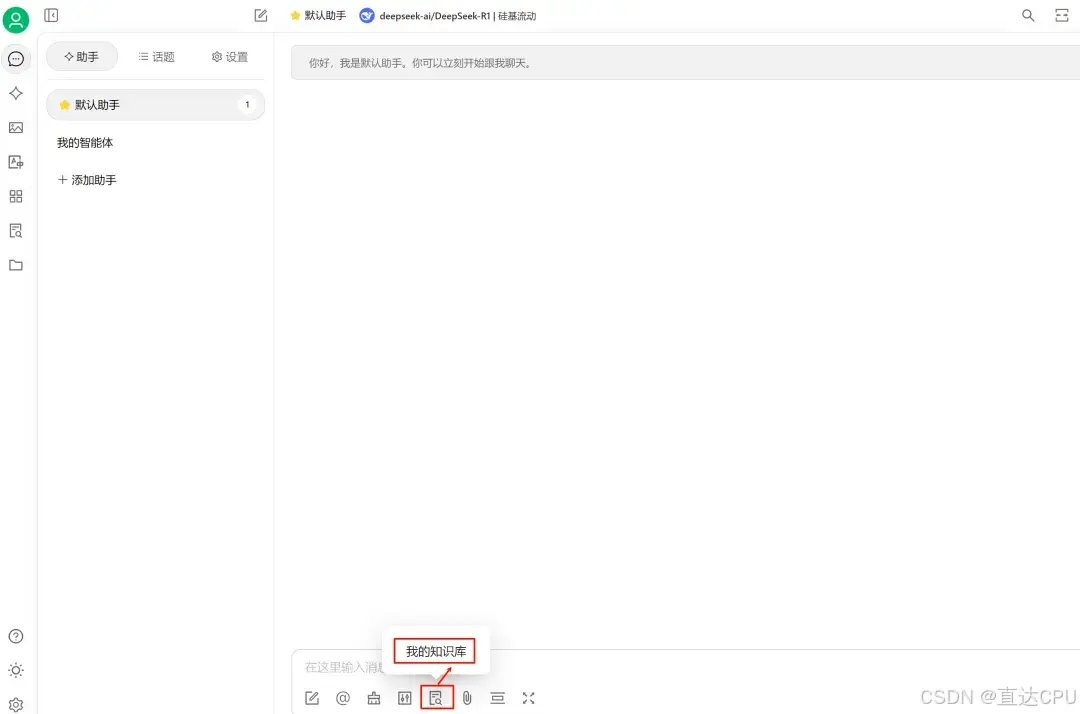Viewport: 1080px width, 714px height.
Task: Switch to the 助手 tab
Action: [x=82, y=56]
